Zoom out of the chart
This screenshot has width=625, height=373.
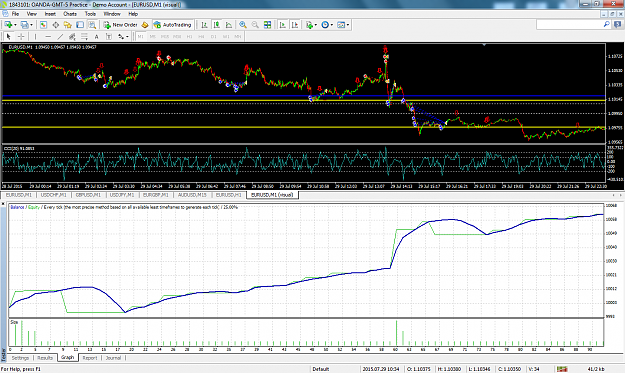point(255,25)
